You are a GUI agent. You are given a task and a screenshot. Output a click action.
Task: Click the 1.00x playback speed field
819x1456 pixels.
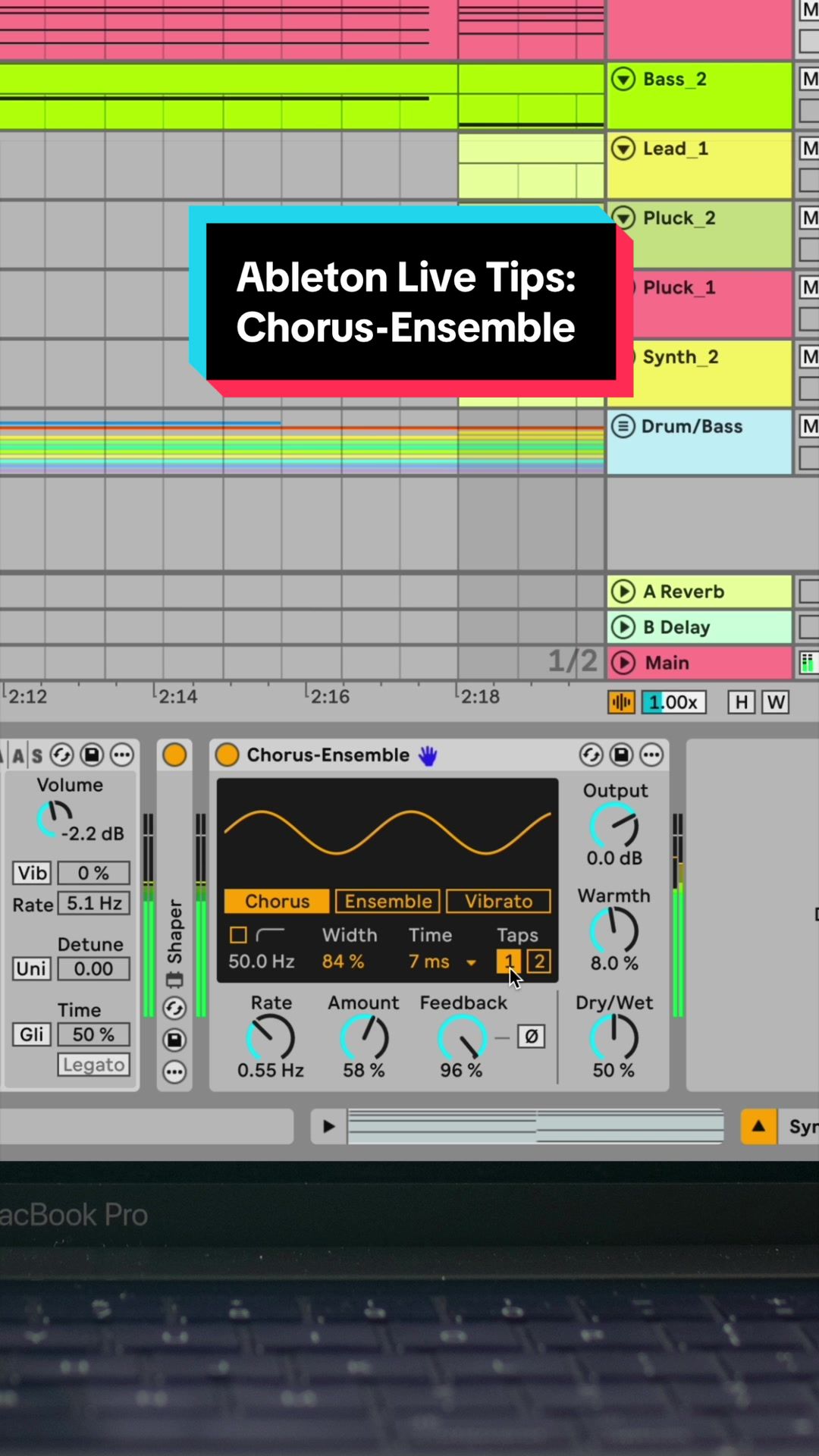point(673,702)
